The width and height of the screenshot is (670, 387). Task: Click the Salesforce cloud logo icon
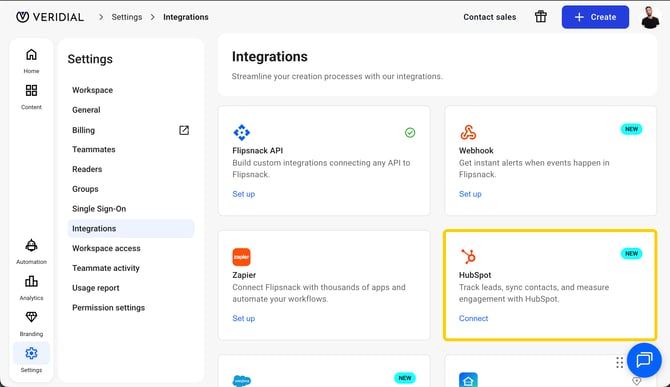pyautogui.click(x=241, y=380)
